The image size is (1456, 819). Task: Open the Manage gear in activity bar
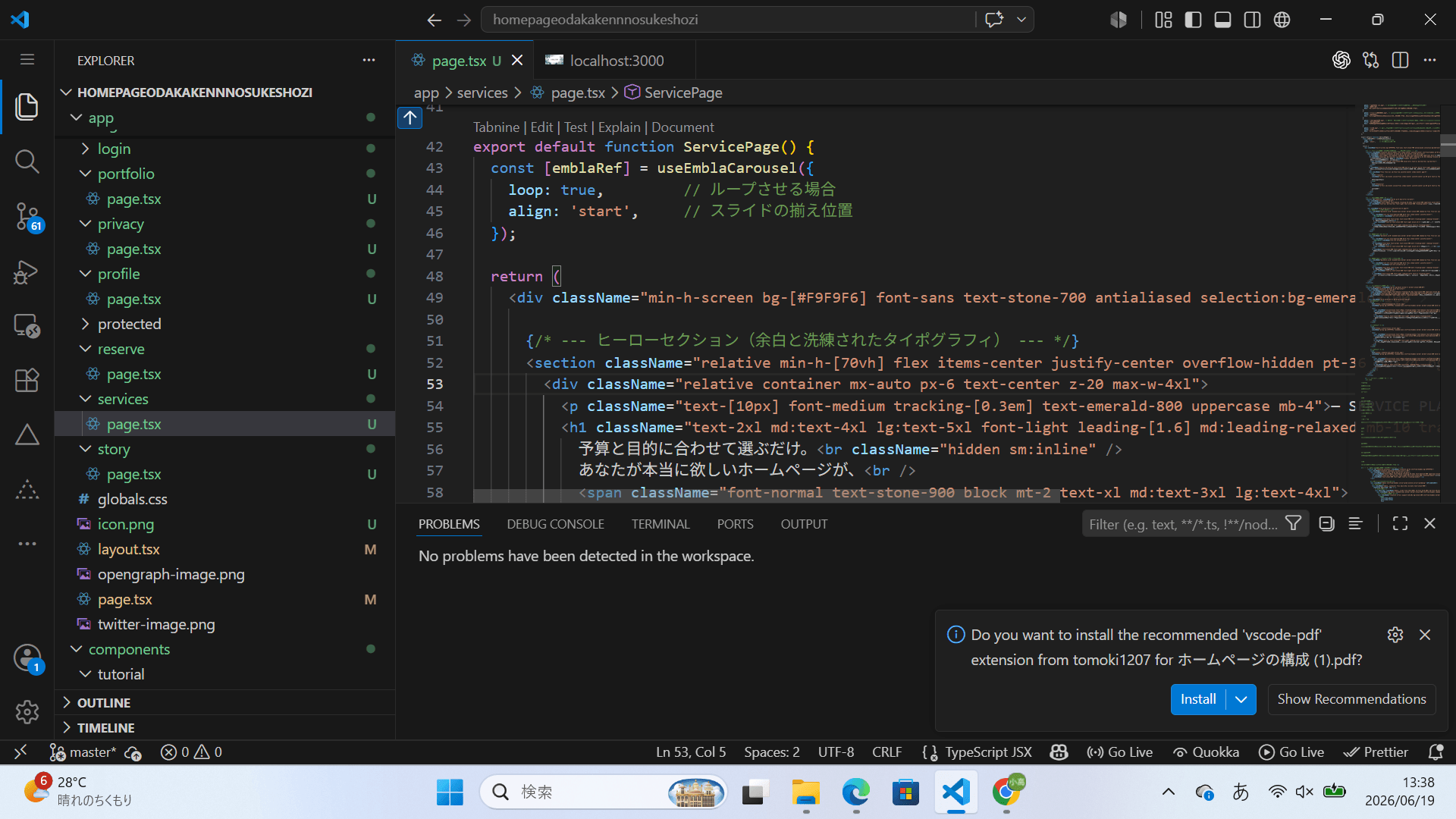click(x=27, y=711)
